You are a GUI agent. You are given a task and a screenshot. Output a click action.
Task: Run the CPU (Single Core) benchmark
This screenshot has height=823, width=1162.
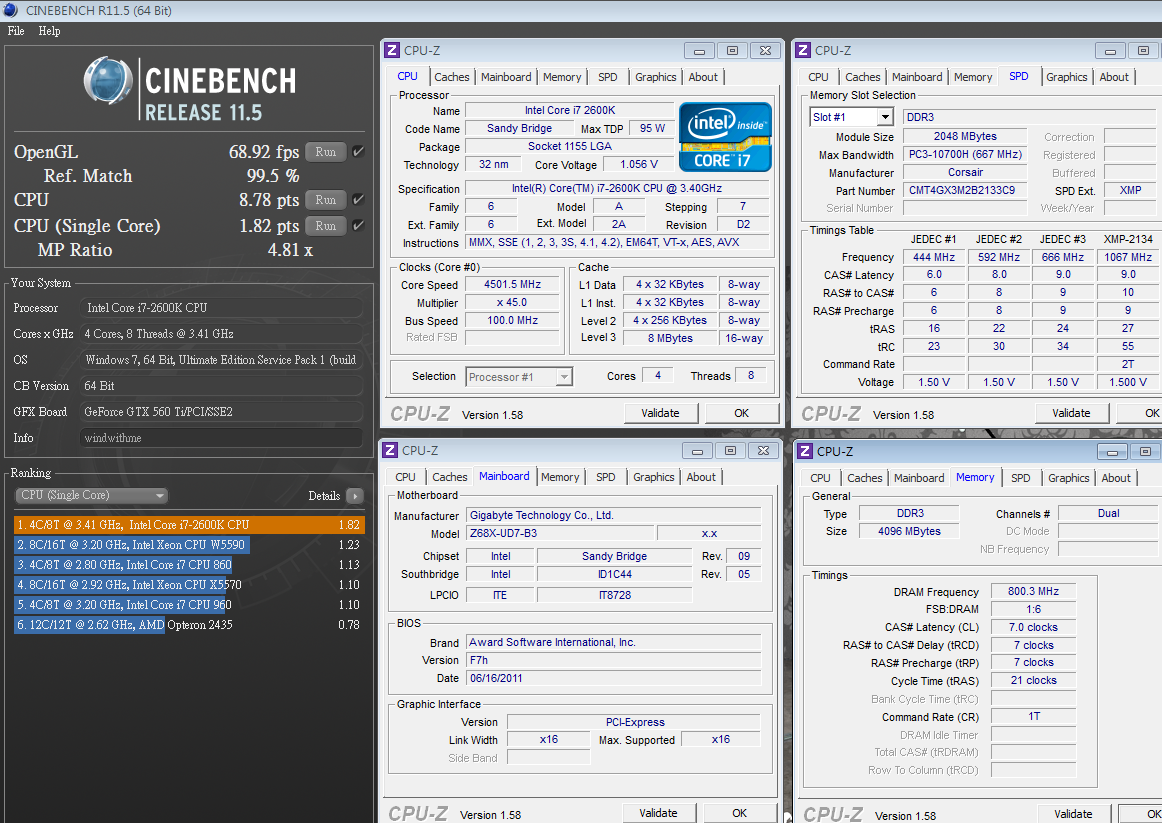click(x=325, y=226)
